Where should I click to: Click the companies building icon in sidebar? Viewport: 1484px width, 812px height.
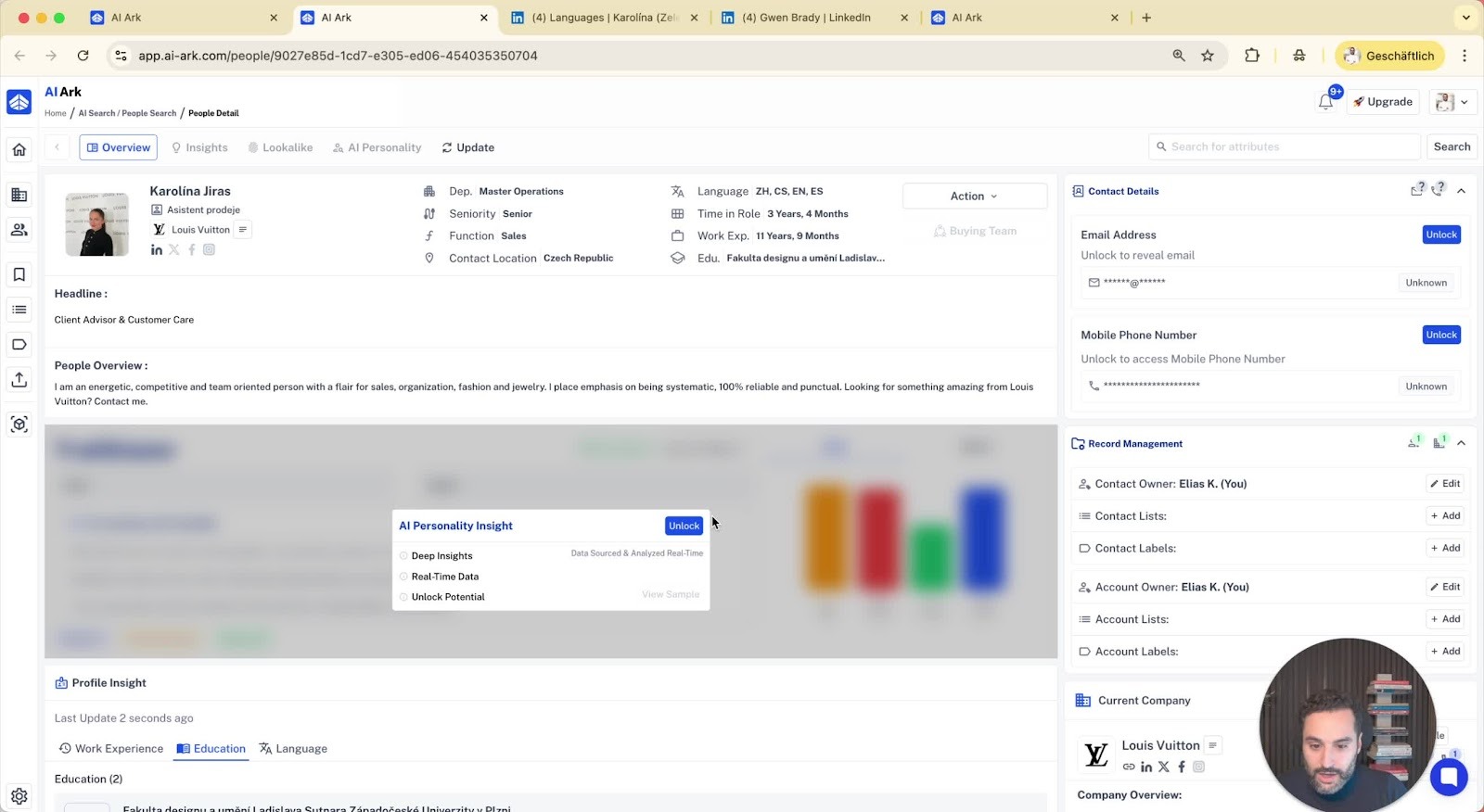click(x=19, y=195)
